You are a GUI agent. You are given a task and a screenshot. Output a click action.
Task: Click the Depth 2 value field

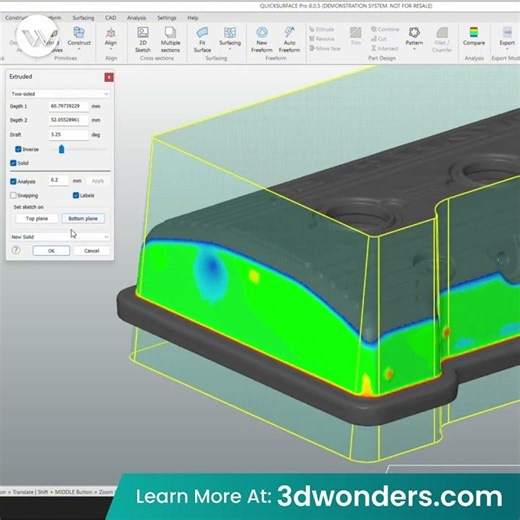tap(69, 120)
